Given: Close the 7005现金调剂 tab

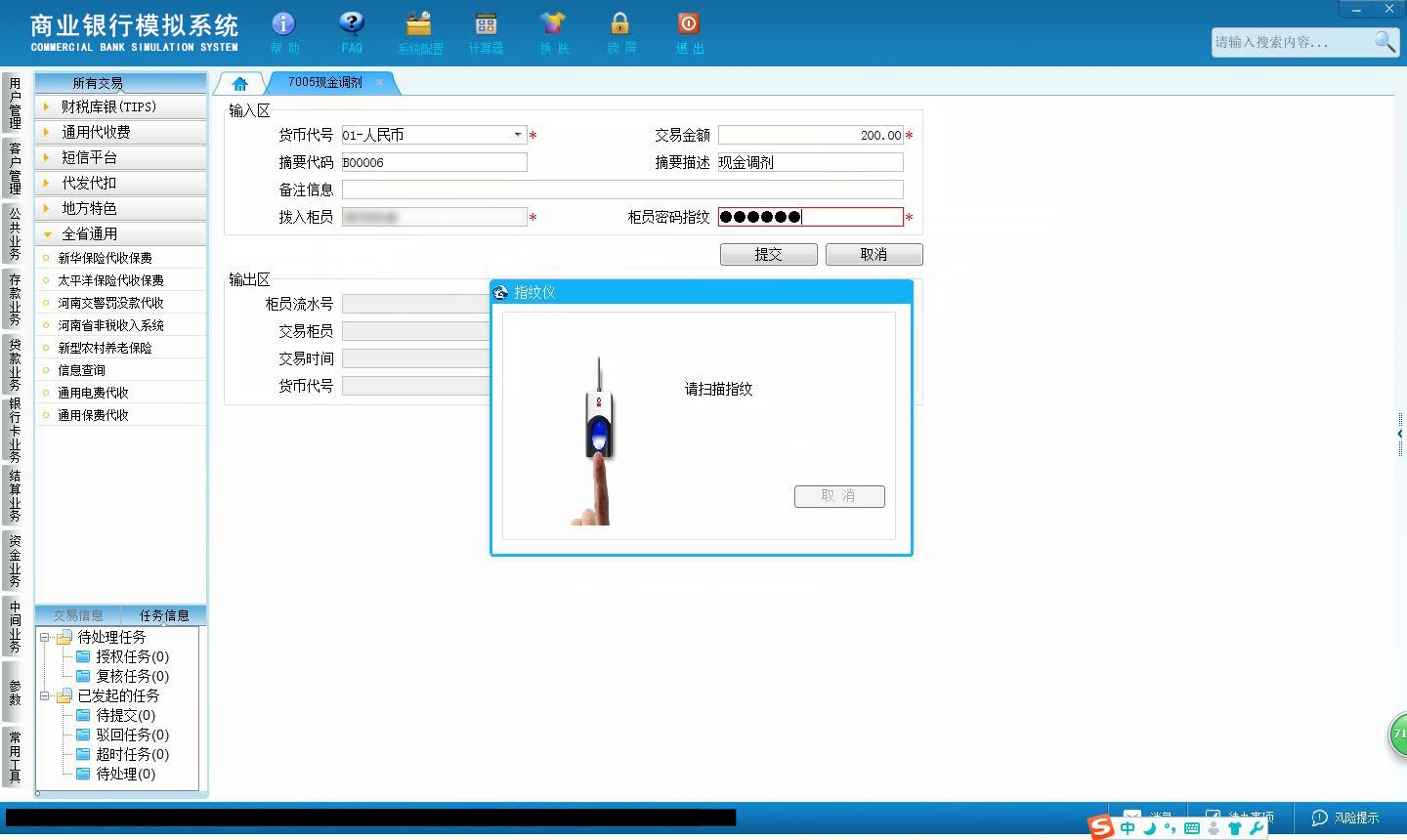Looking at the screenshot, I should [x=380, y=83].
